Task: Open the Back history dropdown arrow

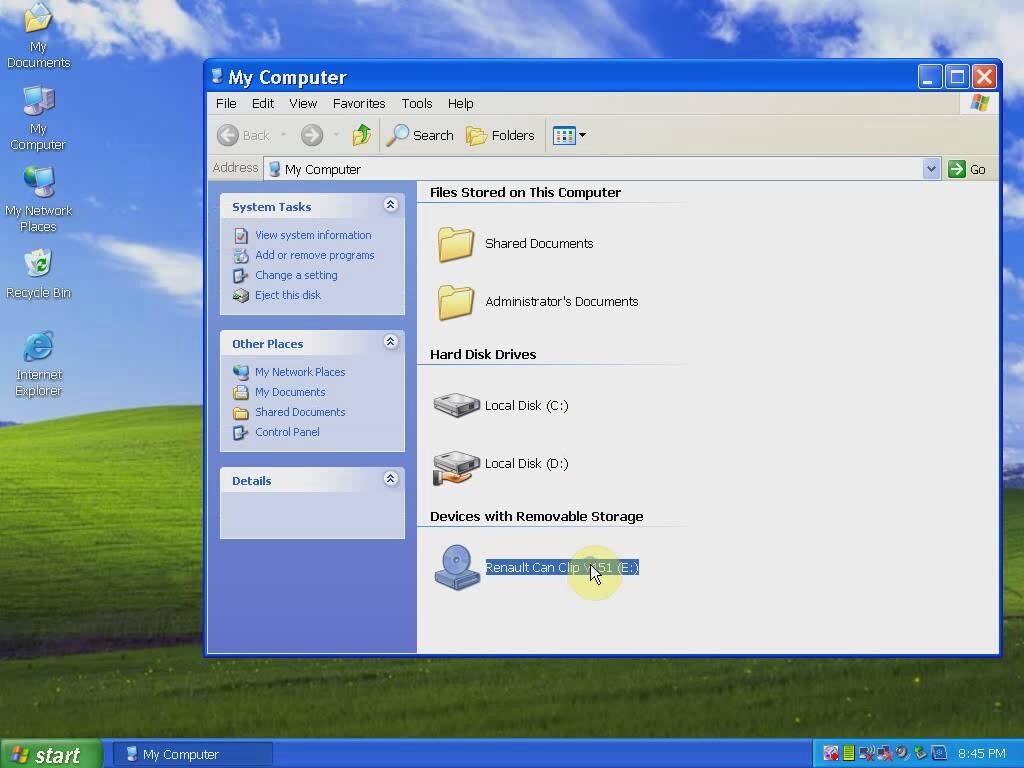Action: (283, 135)
